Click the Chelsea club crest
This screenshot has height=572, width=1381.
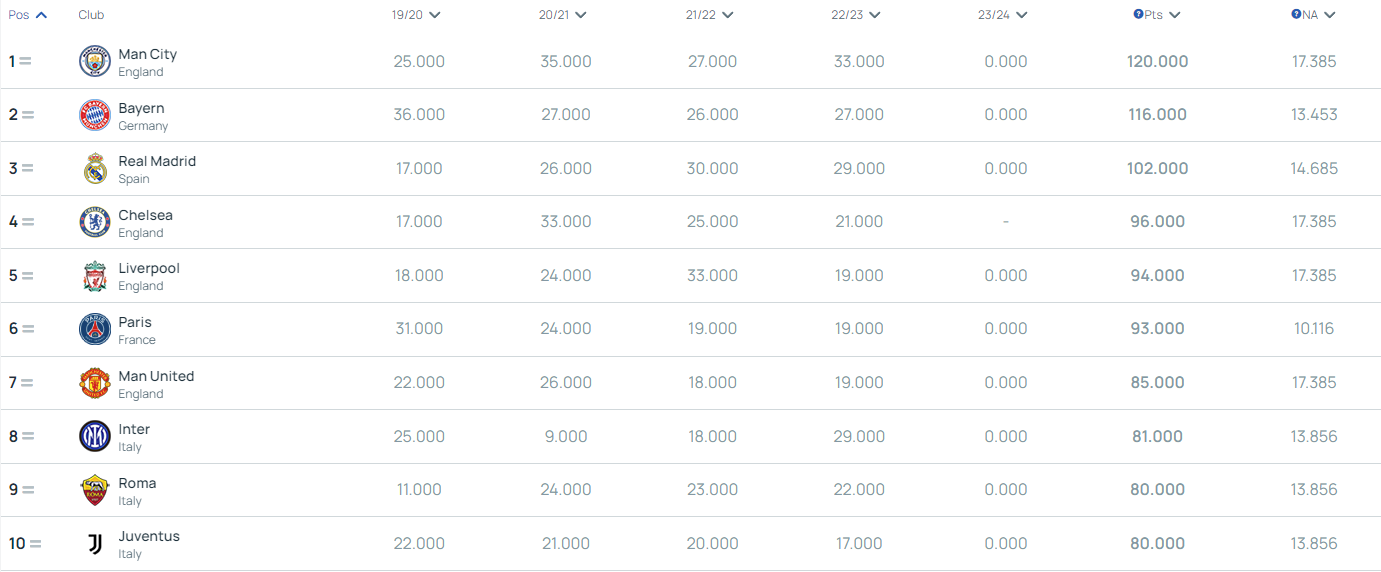[x=95, y=222]
